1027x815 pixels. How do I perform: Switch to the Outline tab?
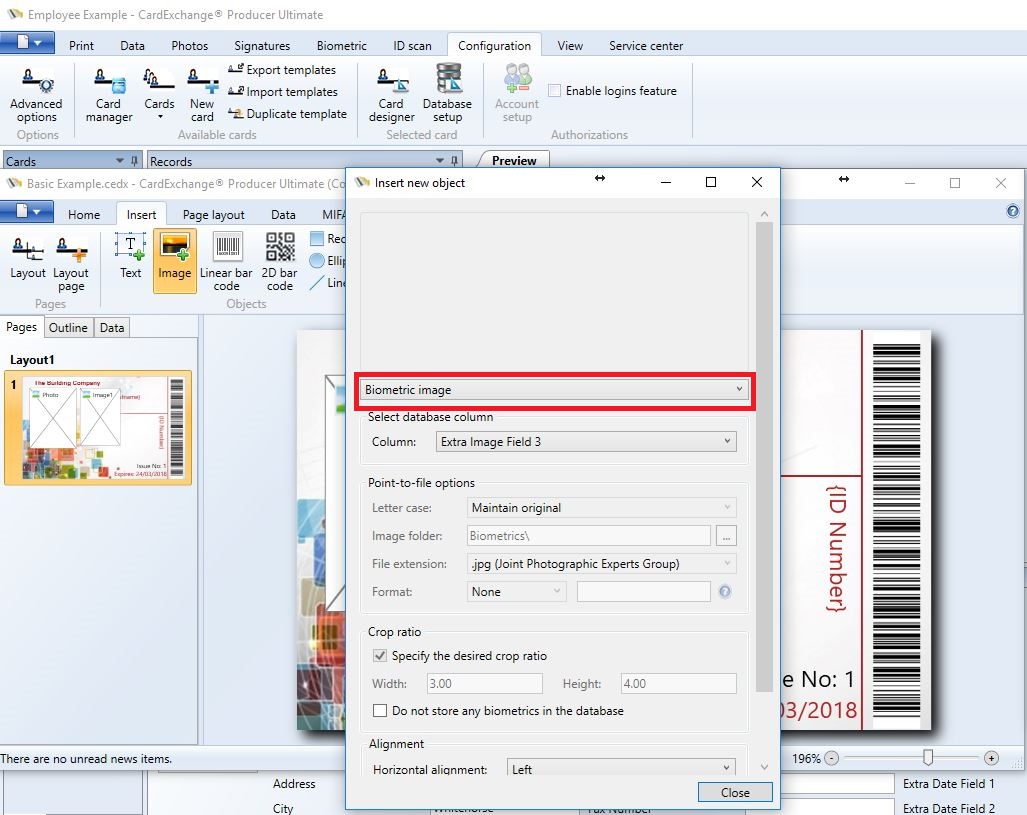[x=68, y=328]
